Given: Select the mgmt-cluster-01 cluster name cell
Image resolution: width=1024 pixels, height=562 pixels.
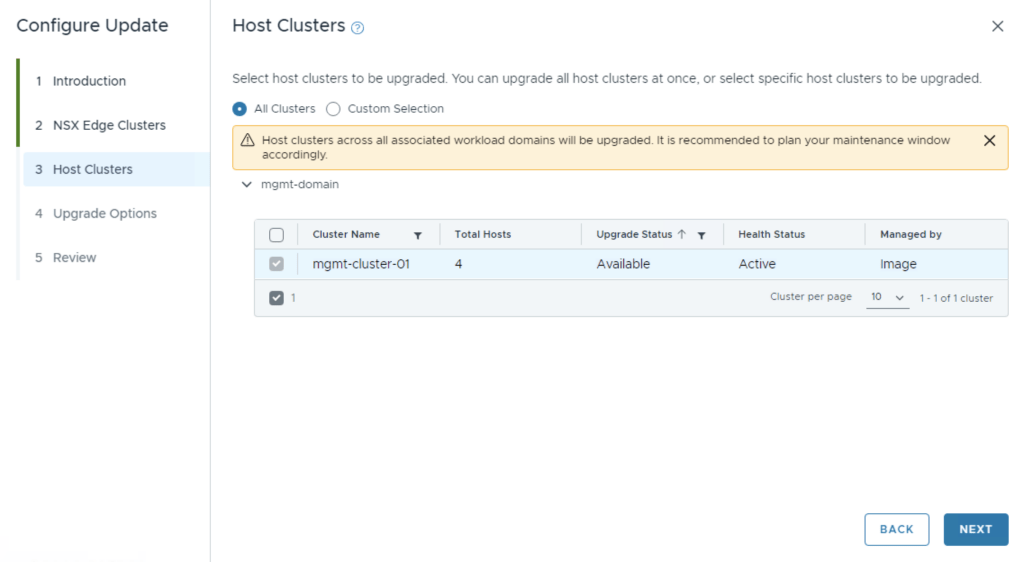Looking at the screenshot, I should [361, 264].
